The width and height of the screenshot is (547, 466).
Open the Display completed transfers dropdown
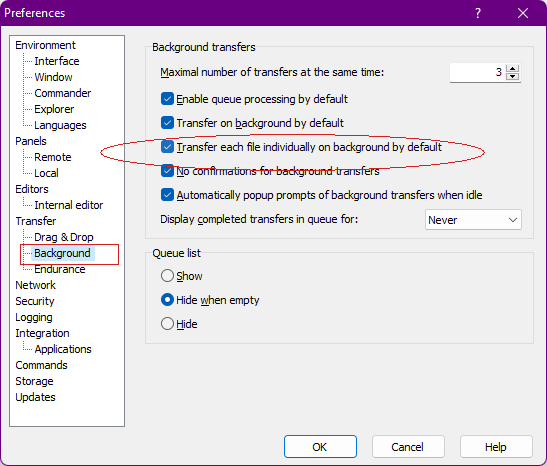[x=473, y=220]
